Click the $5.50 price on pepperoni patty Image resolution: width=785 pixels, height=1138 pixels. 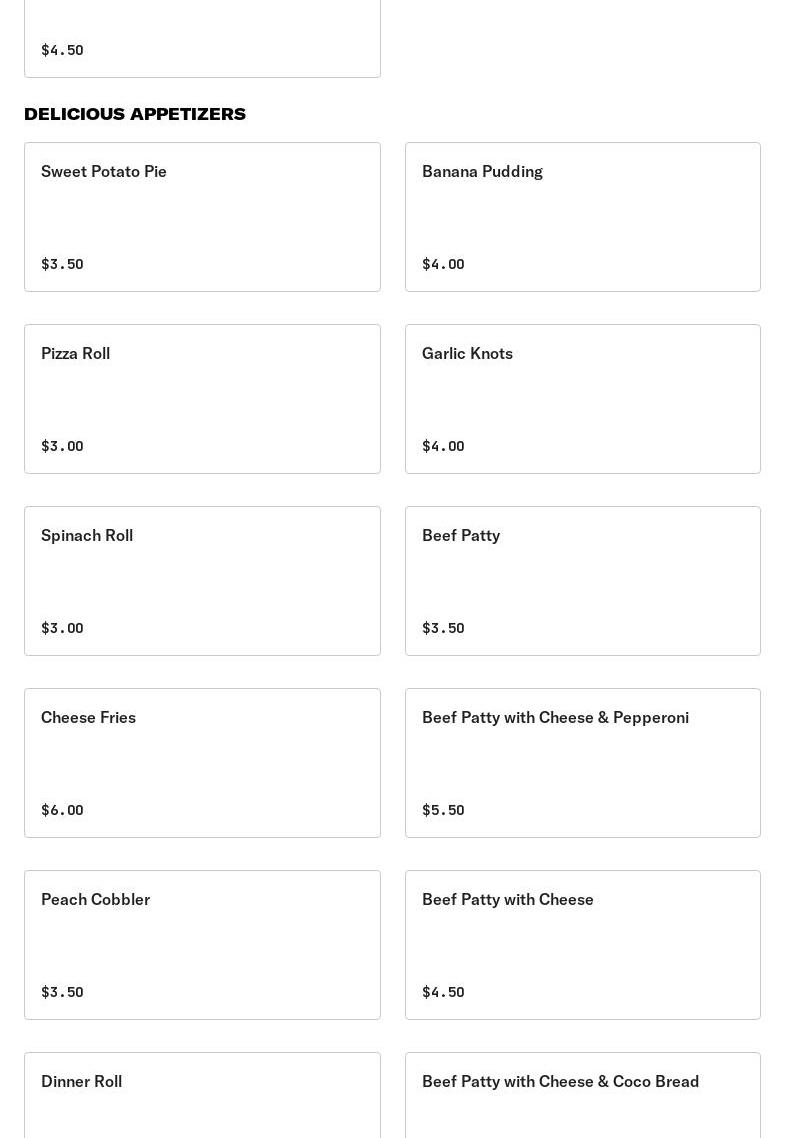click(443, 810)
